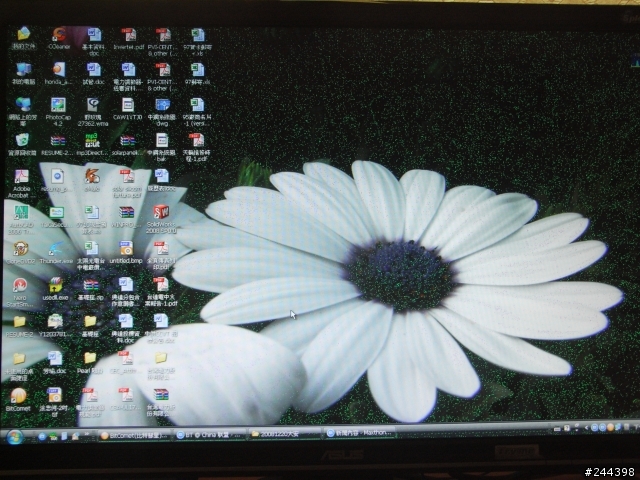The image size is (640, 480).
Task: Launch Nero StartSmart from the desktop
Action: click(x=20, y=292)
